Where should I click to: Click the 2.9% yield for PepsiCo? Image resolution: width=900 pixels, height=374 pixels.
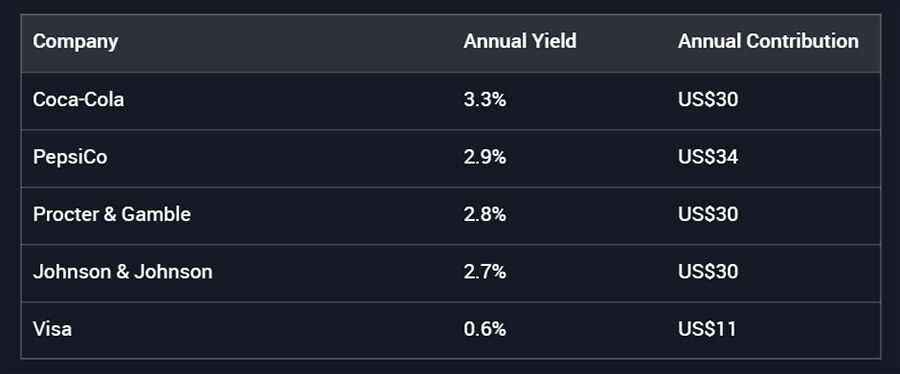click(485, 158)
